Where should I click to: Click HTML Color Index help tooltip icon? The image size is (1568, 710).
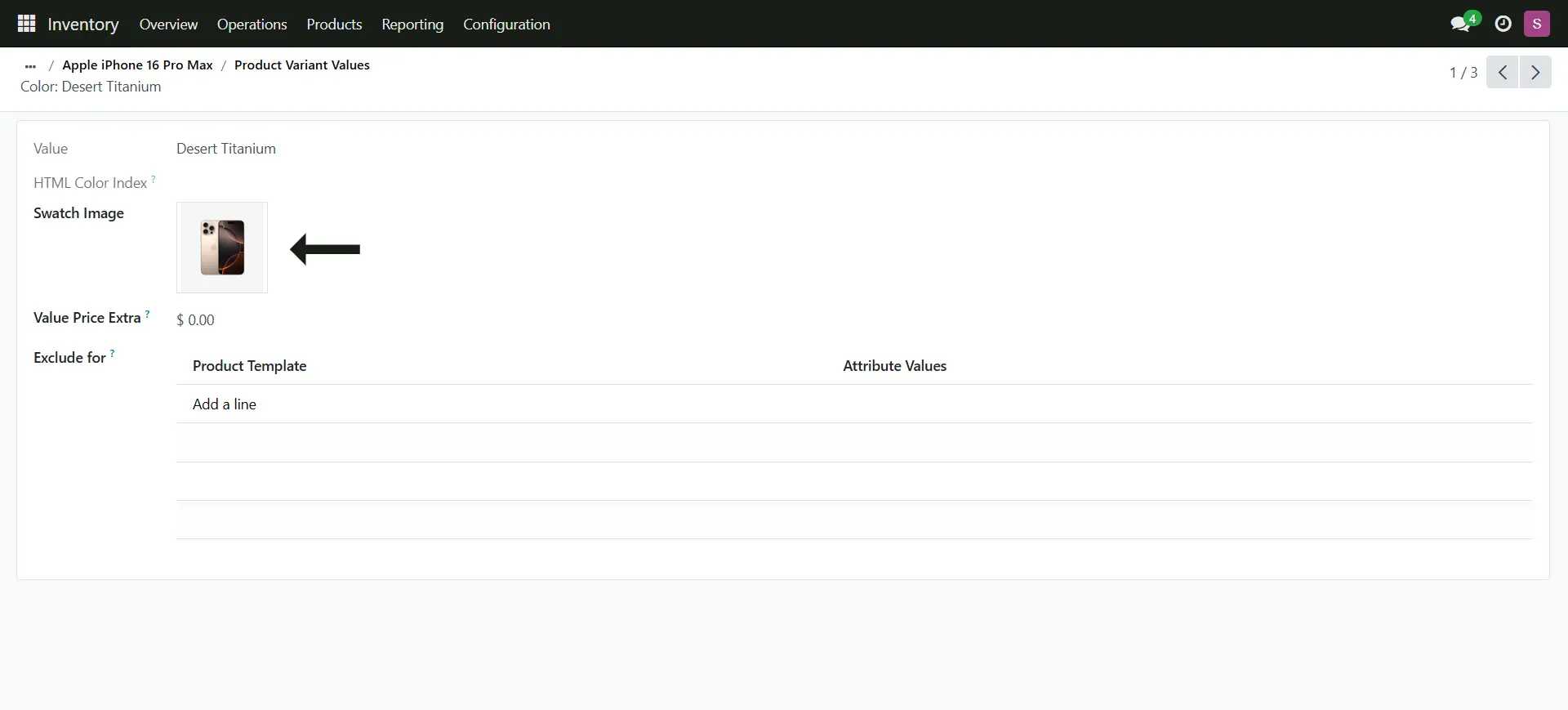click(154, 179)
